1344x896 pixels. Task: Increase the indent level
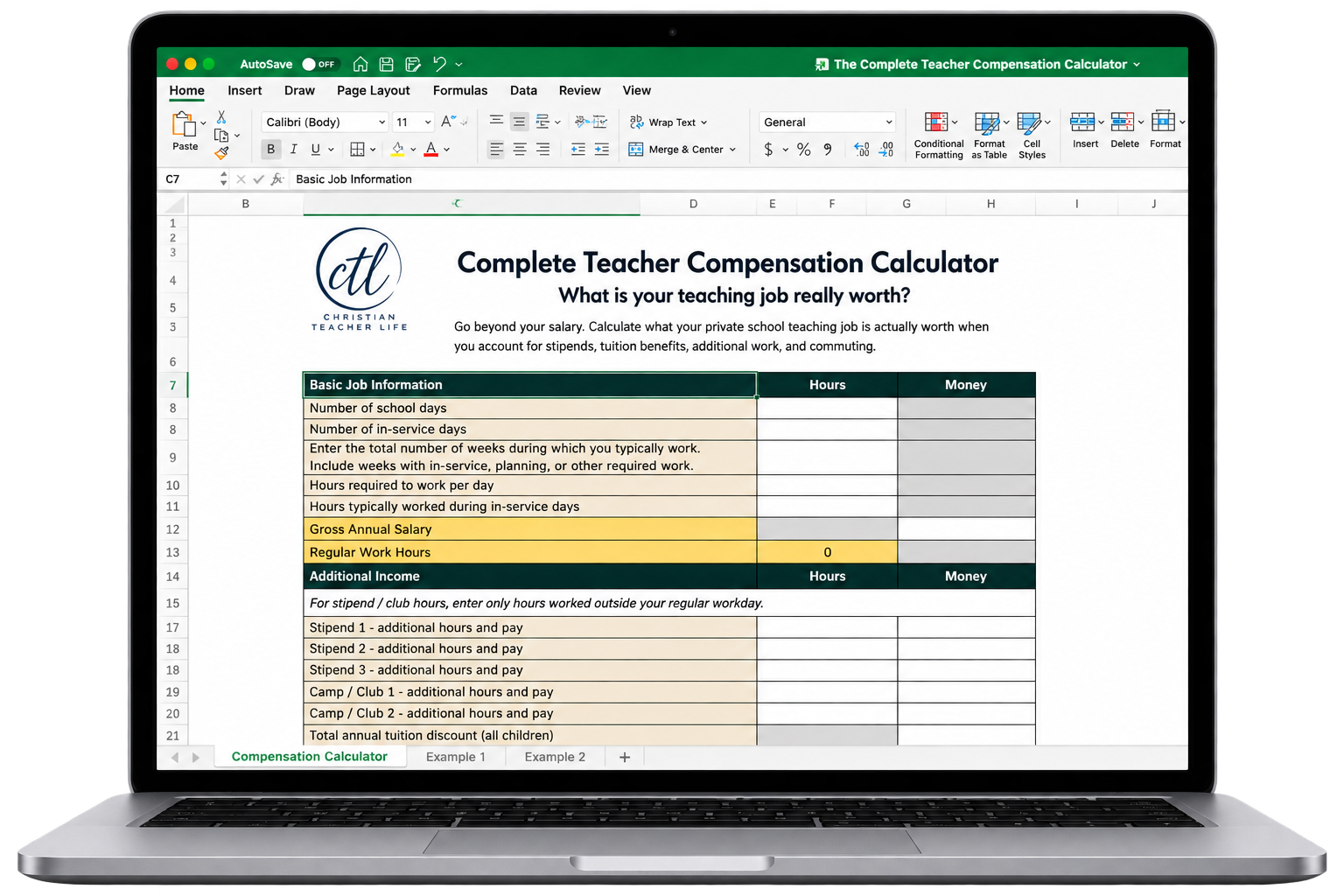pos(602,150)
